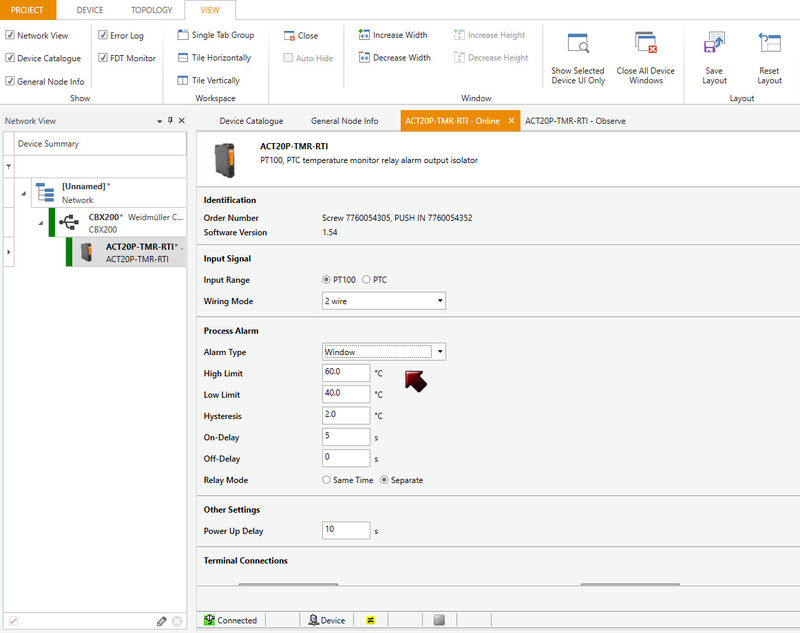Open the ACT20P-TMR-RTI - Observe tab

pyautogui.click(x=575, y=121)
